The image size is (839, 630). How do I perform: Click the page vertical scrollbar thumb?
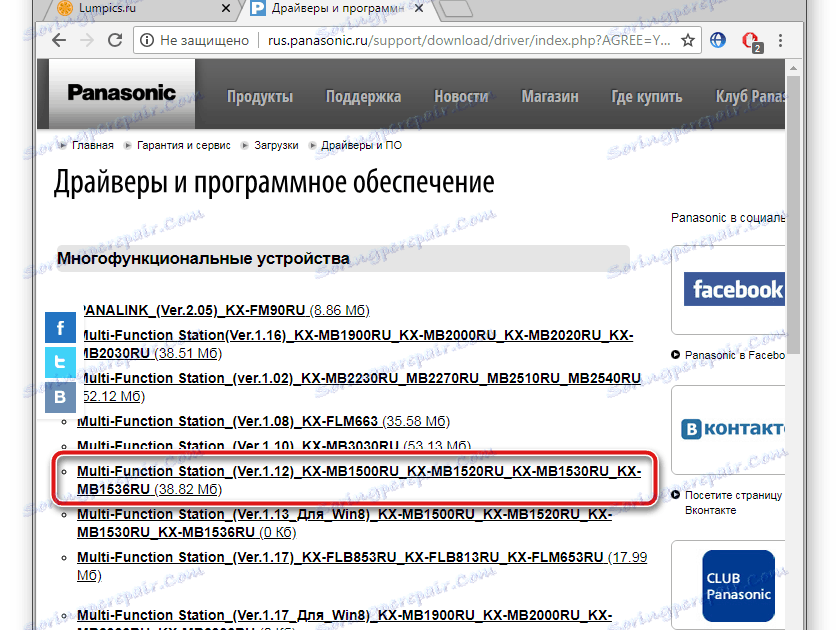click(793, 214)
